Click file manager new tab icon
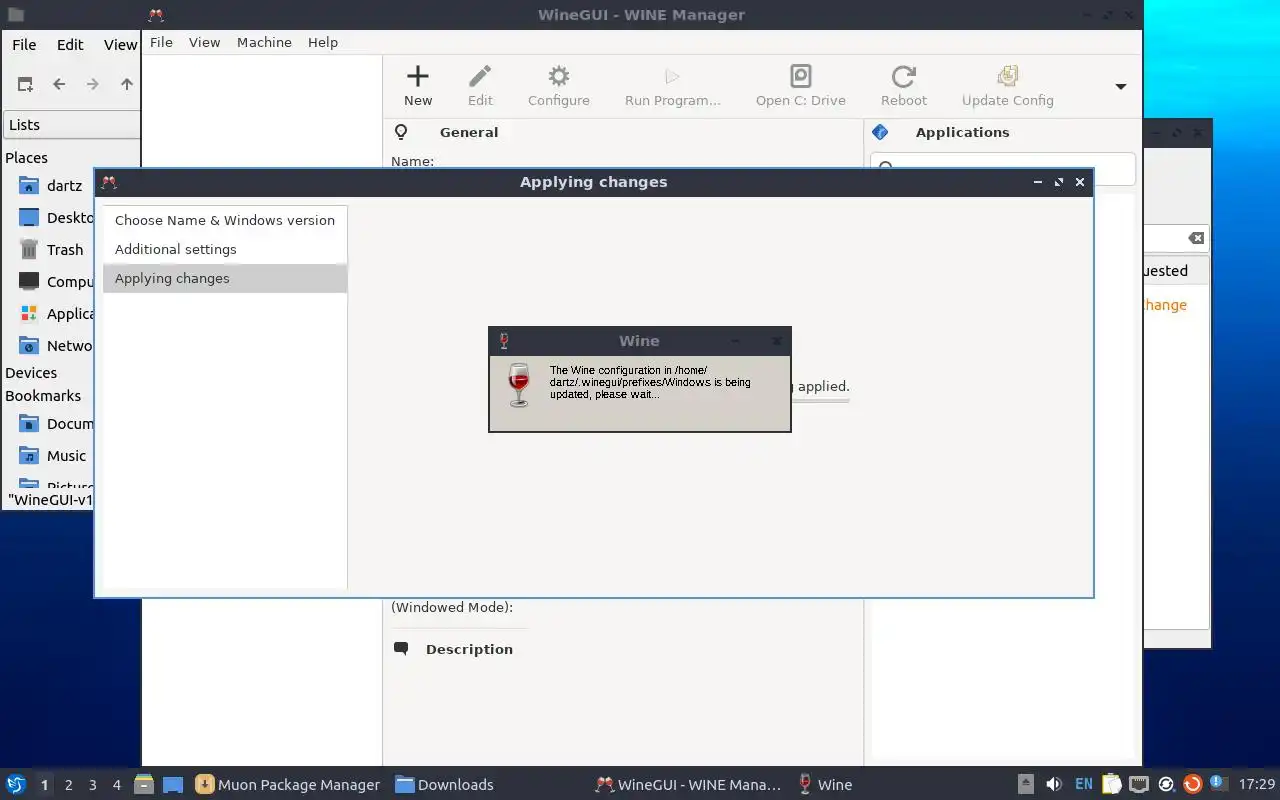Image resolution: width=1280 pixels, height=800 pixels. pos(25,84)
